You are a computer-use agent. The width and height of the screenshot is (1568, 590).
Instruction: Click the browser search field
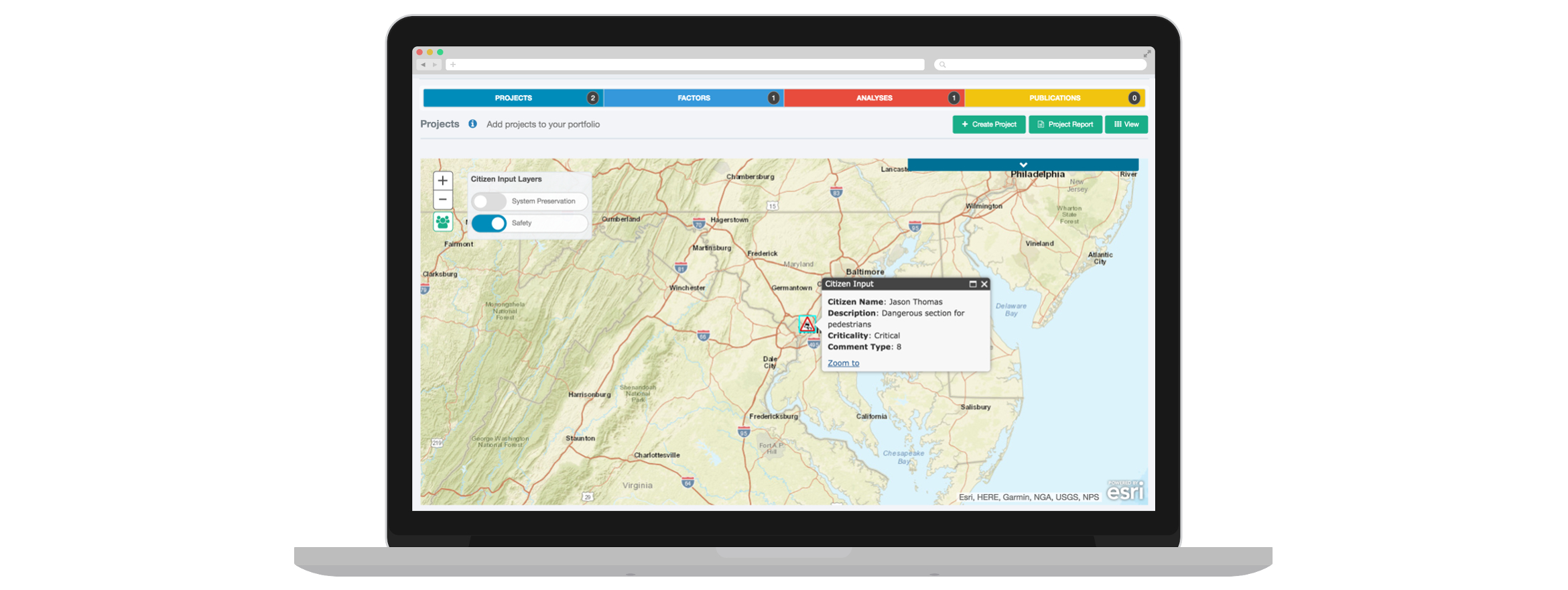click(x=1040, y=65)
